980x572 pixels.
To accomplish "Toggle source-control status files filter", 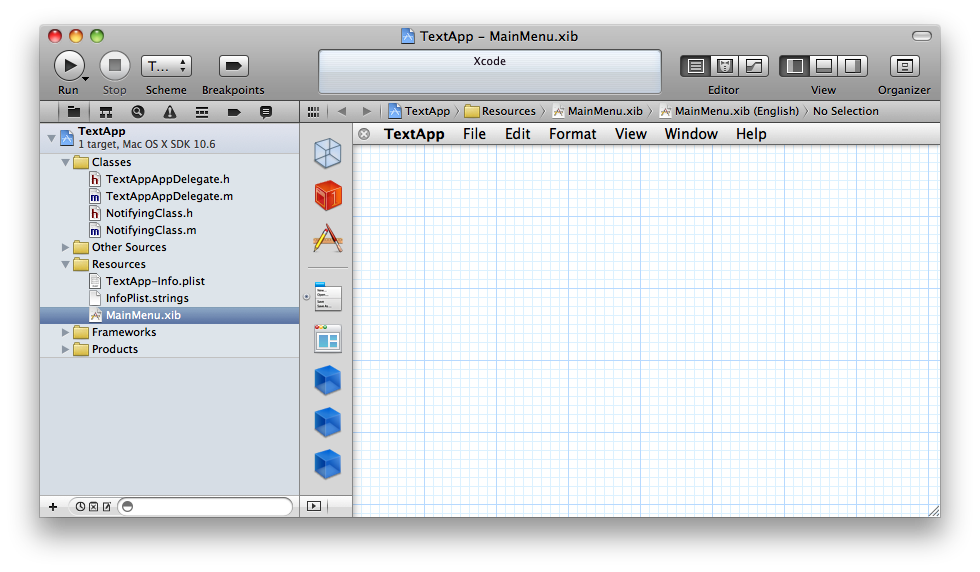I will pyautogui.click(x=93, y=506).
